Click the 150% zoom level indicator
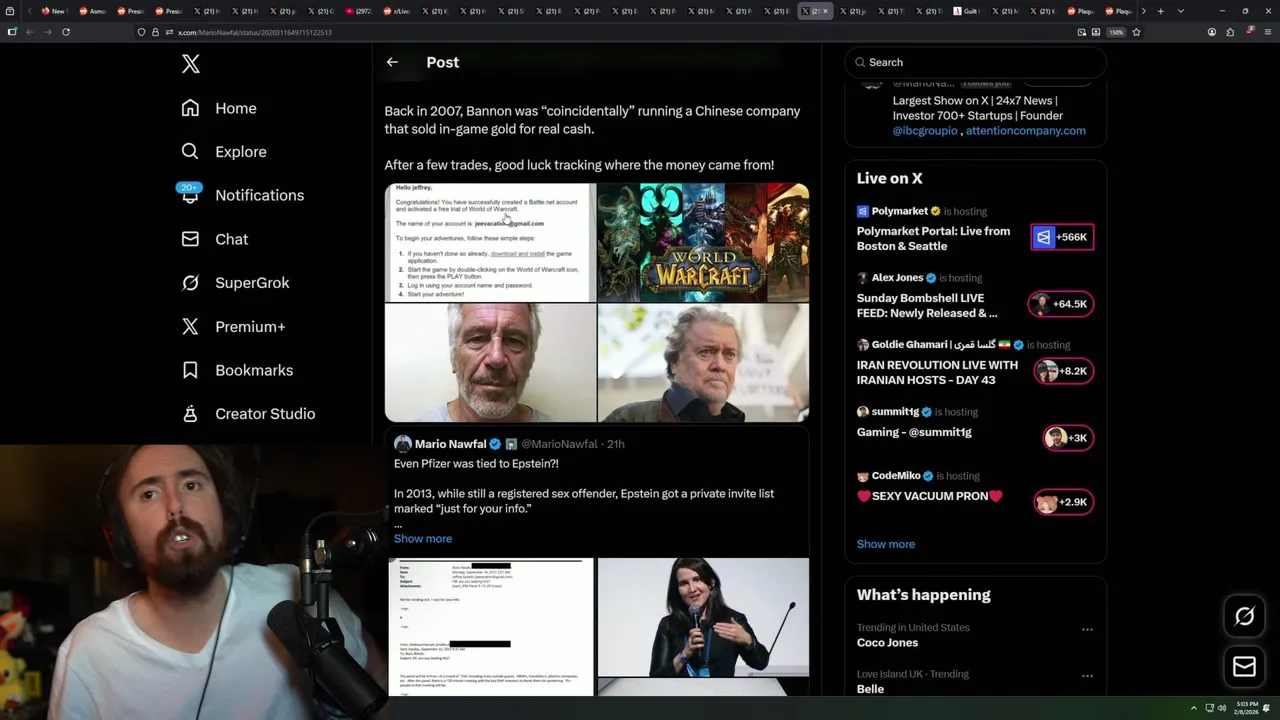The height and width of the screenshot is (720, 1280). point(1116,32)
